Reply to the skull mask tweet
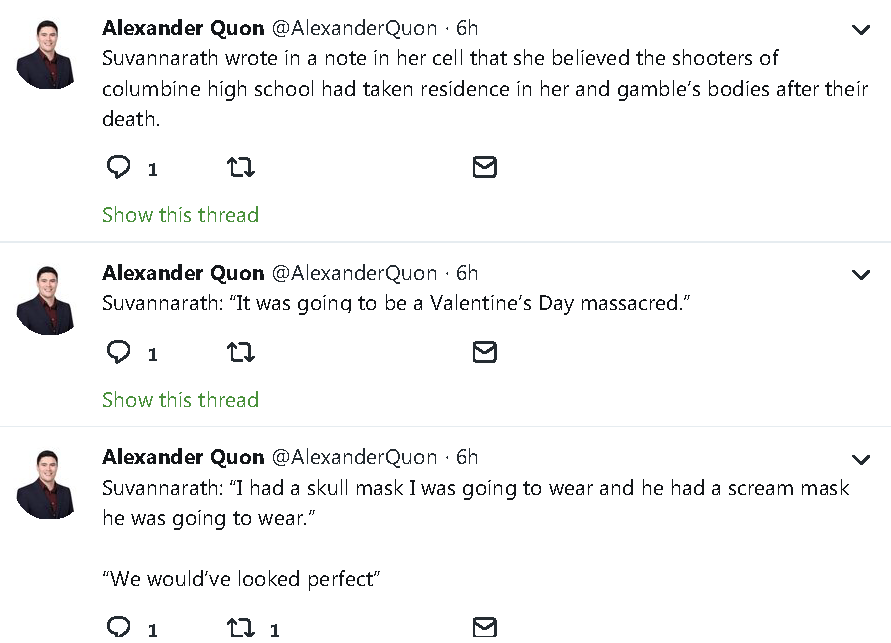891x643 pixels. pyautogui.click(x=119, y=629)
